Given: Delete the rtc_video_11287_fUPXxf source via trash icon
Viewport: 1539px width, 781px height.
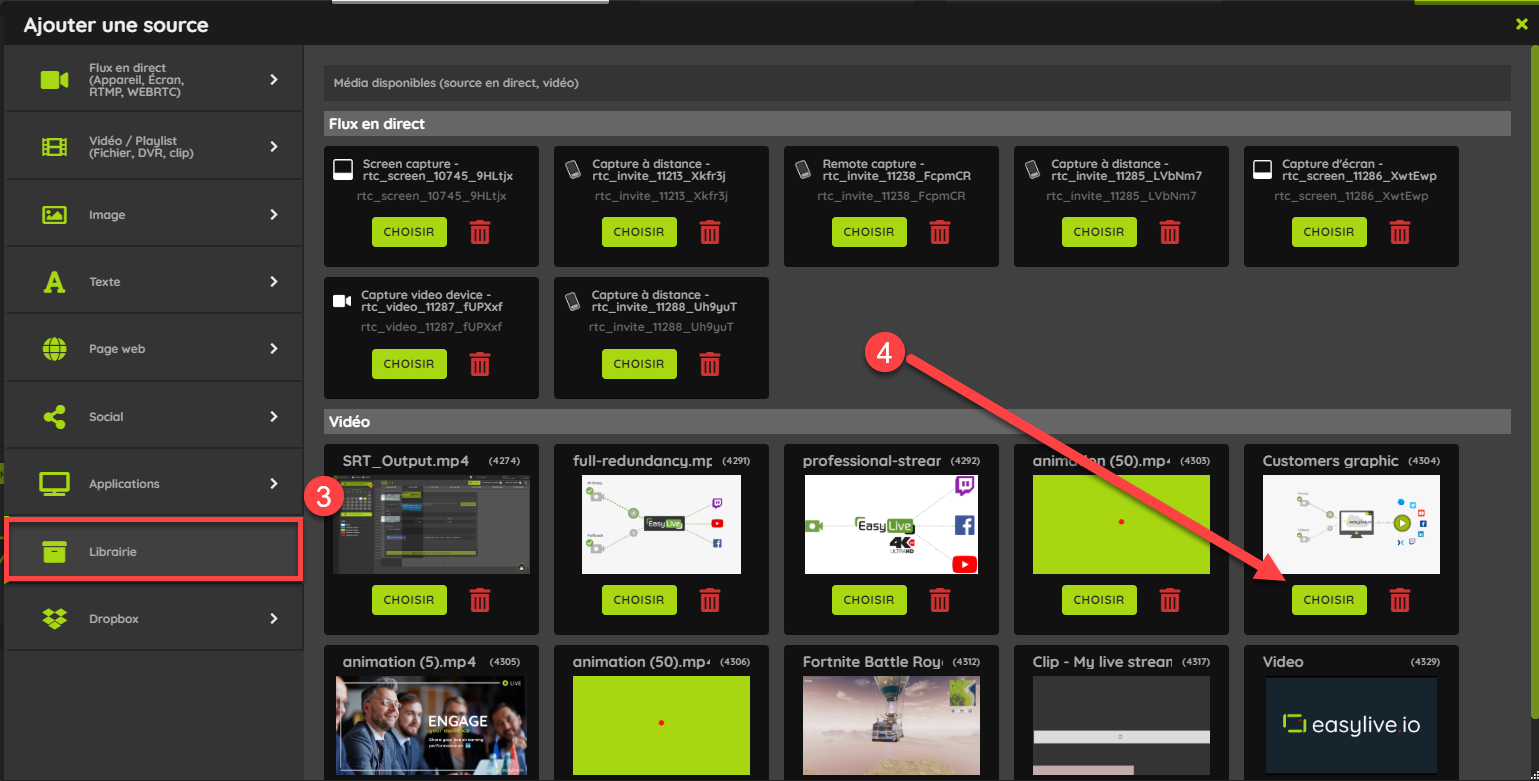Looking at the screenshot, I should 480,364.
